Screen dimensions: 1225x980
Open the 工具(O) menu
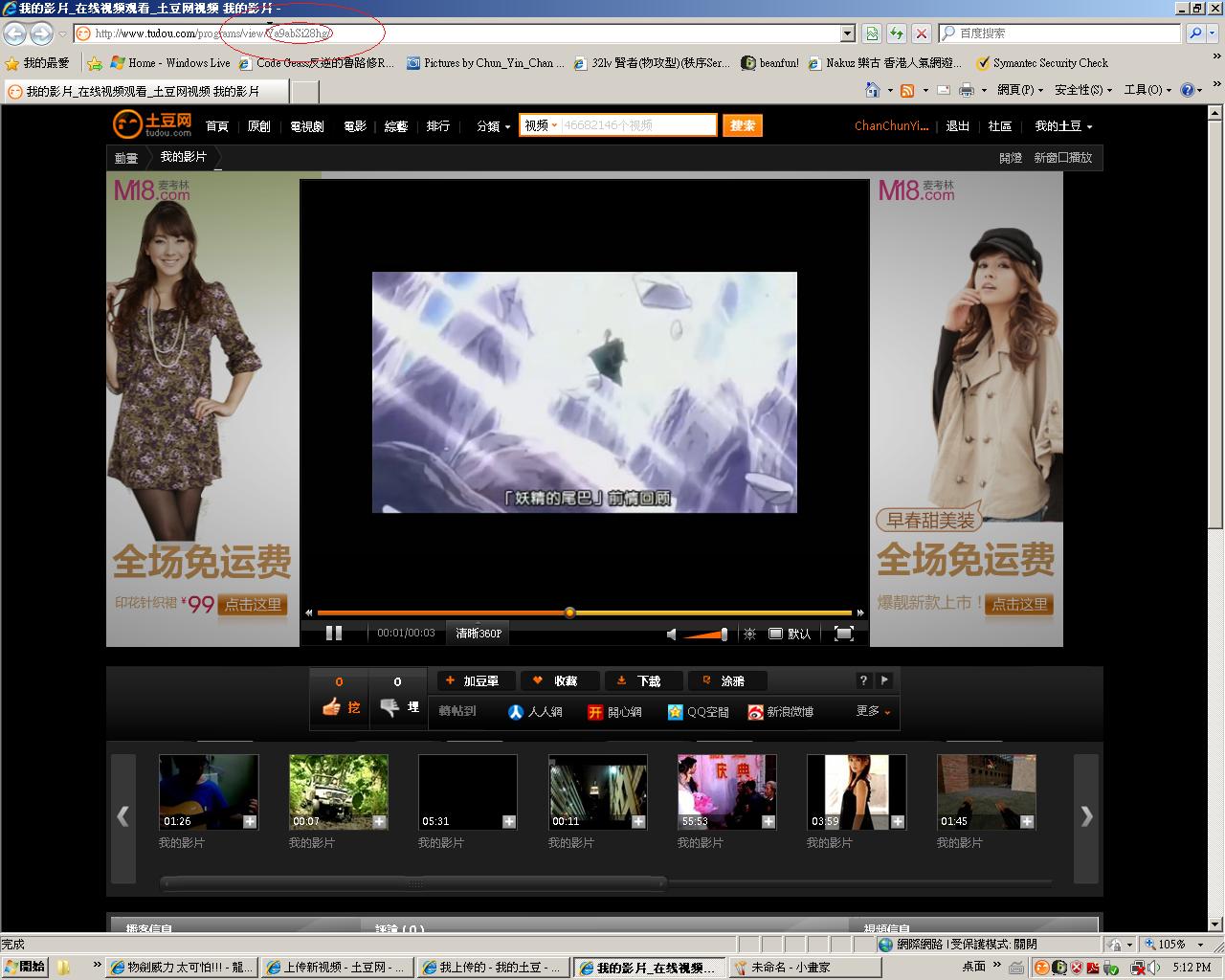tap(1148, 90)
